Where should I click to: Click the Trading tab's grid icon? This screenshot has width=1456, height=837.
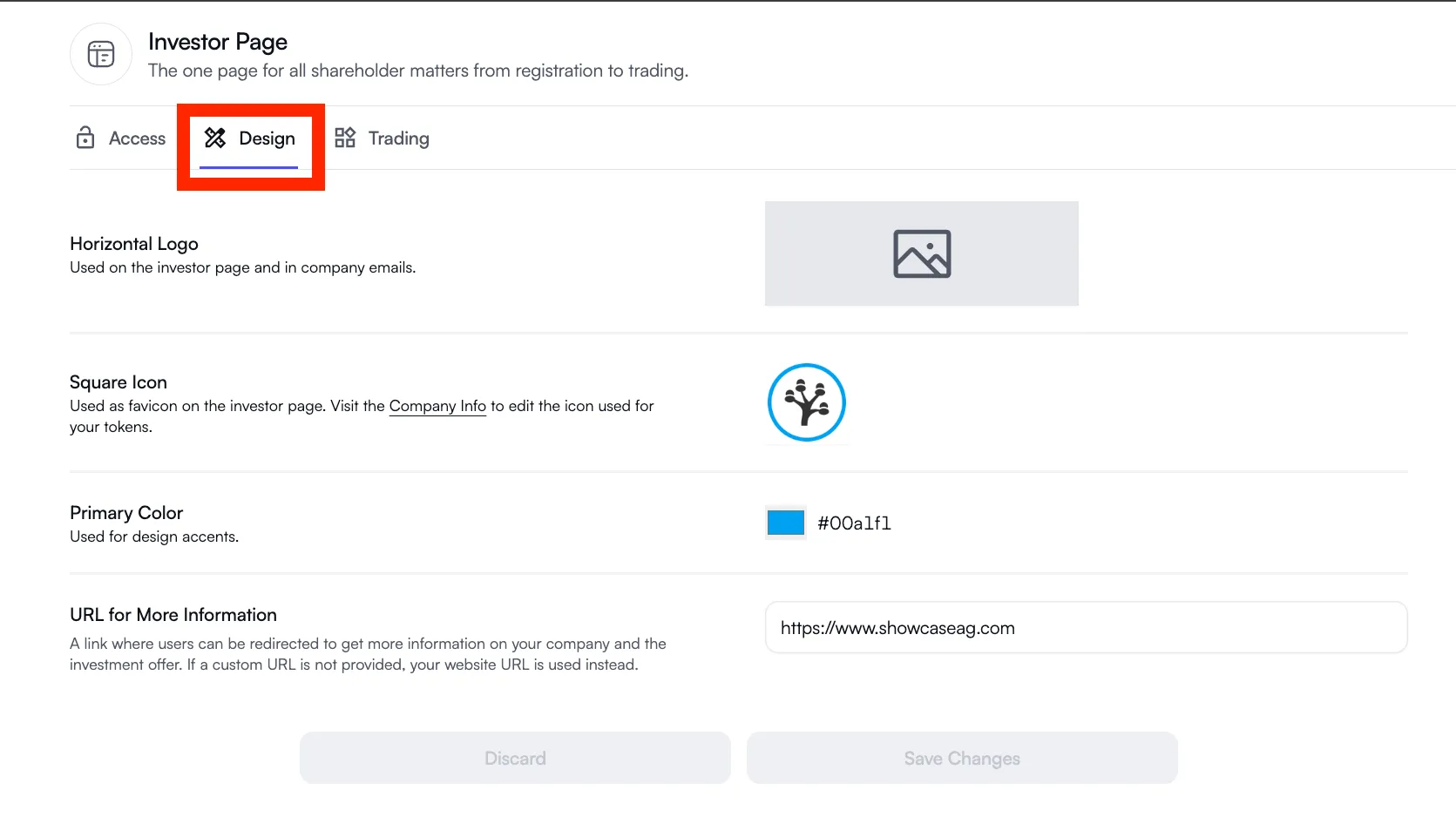pos(345,138)
